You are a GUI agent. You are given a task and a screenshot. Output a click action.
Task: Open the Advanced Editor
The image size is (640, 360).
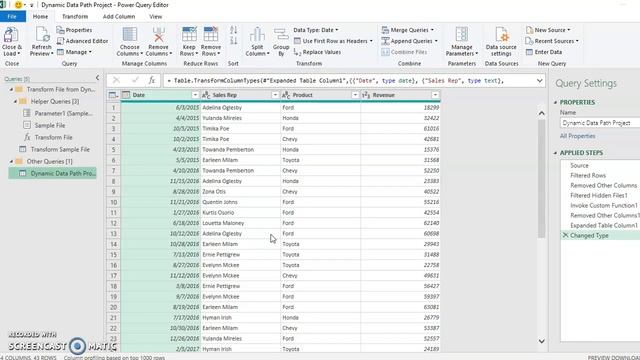click(x=83, y=41)
